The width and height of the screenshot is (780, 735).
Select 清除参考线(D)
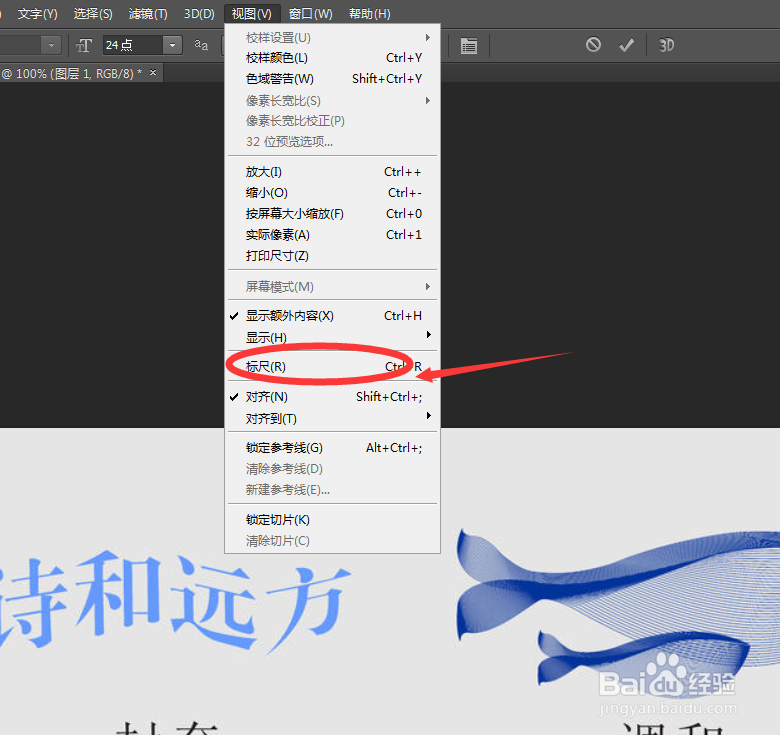click(332, 469)
